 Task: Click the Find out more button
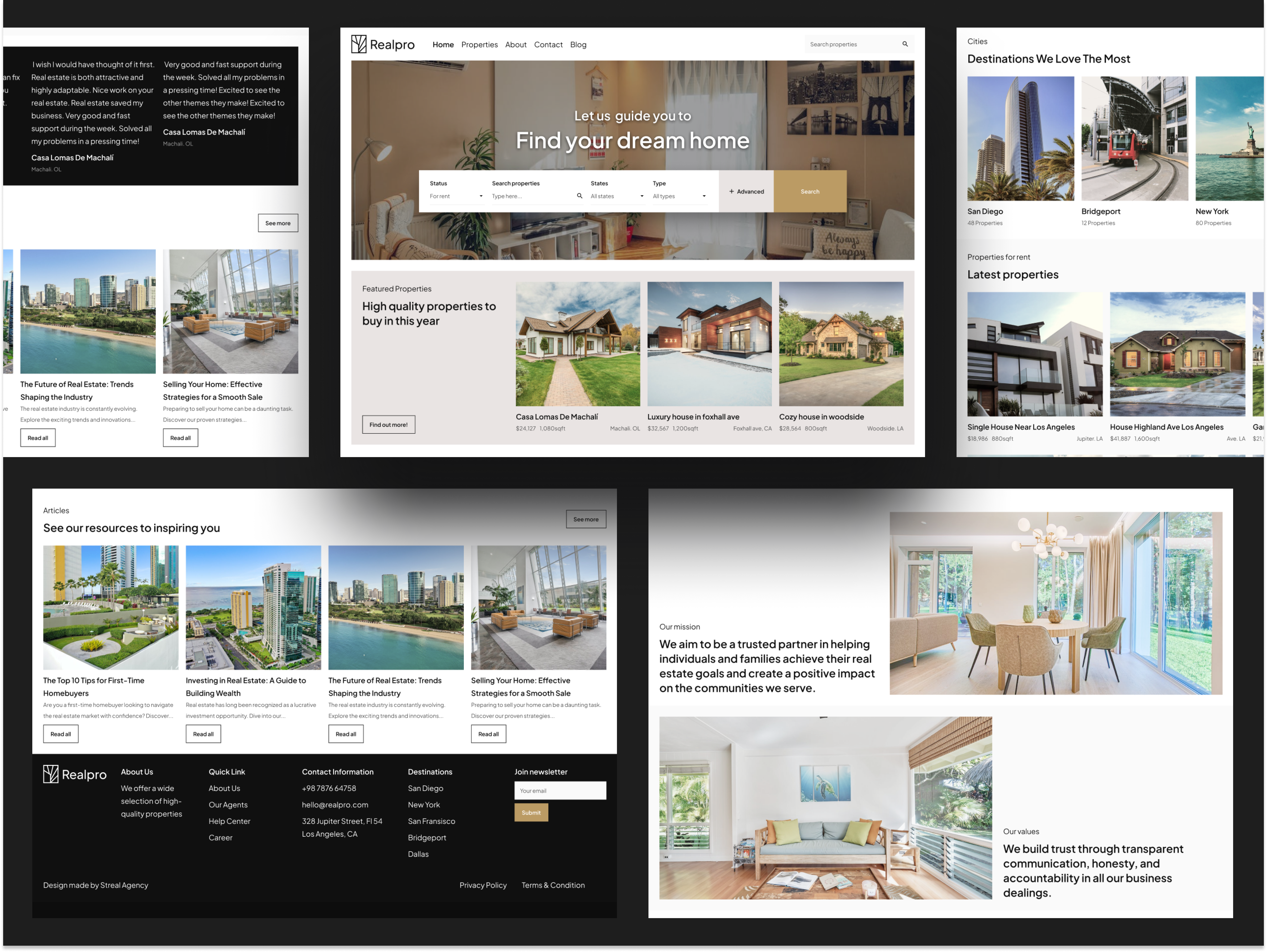[x=388, y=425]
